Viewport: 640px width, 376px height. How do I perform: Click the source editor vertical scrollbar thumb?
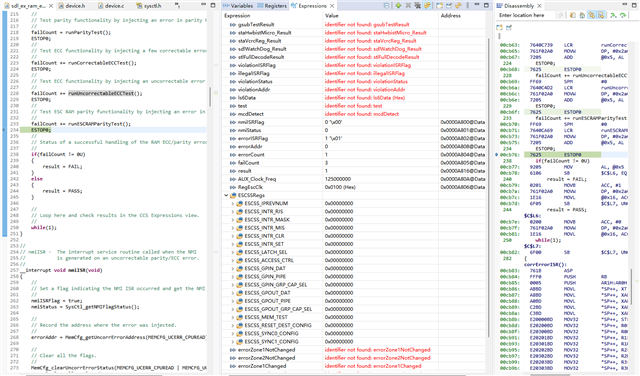coord(210,97)
